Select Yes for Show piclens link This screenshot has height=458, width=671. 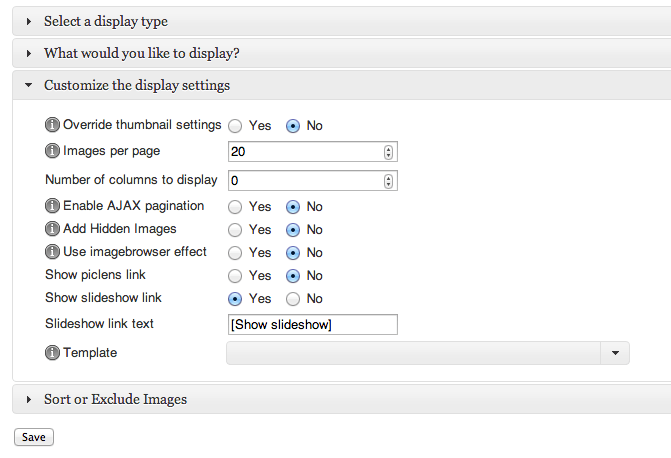pos(235,276)
